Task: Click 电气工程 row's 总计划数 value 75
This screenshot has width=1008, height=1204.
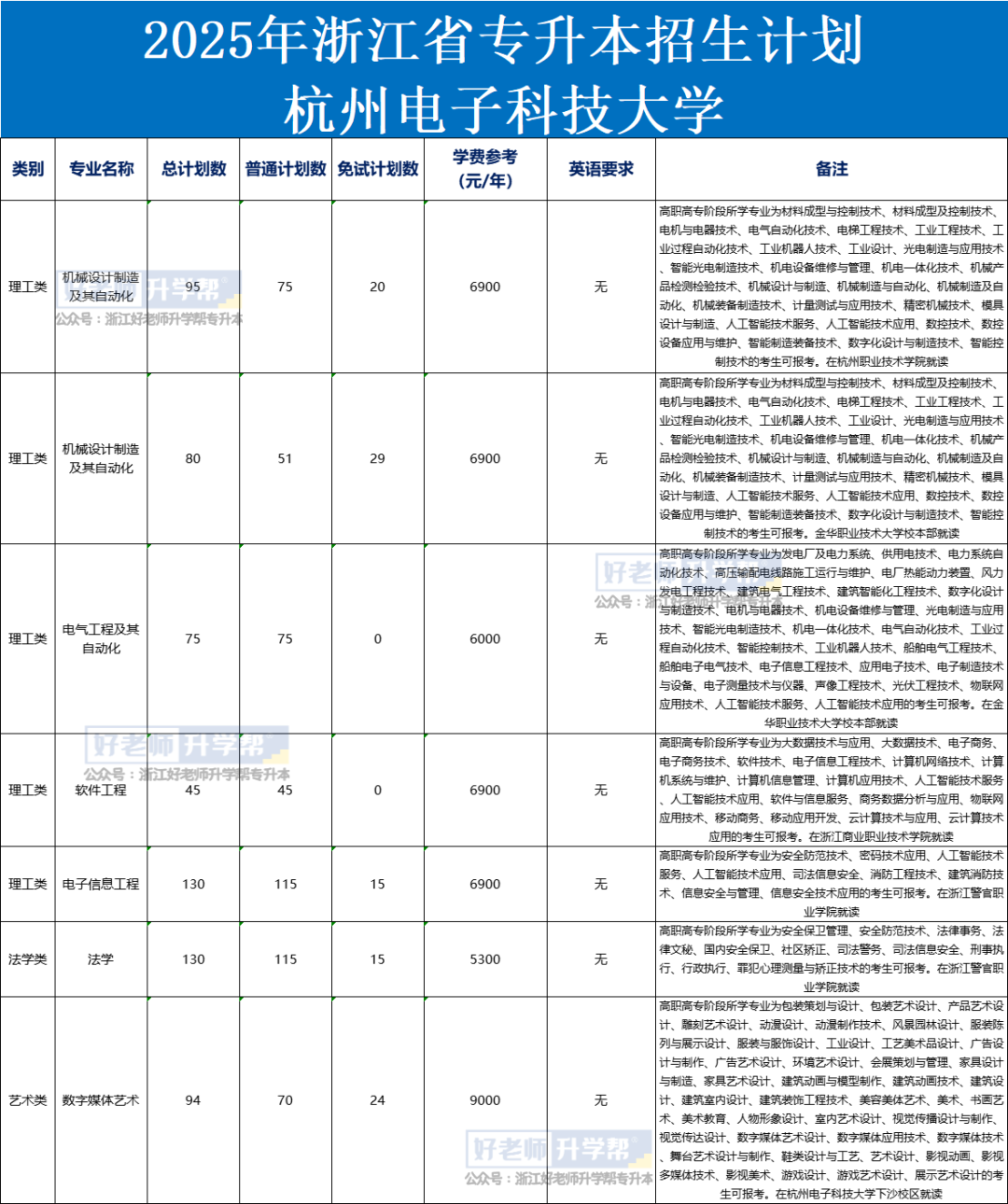Action: click(193, 638)
